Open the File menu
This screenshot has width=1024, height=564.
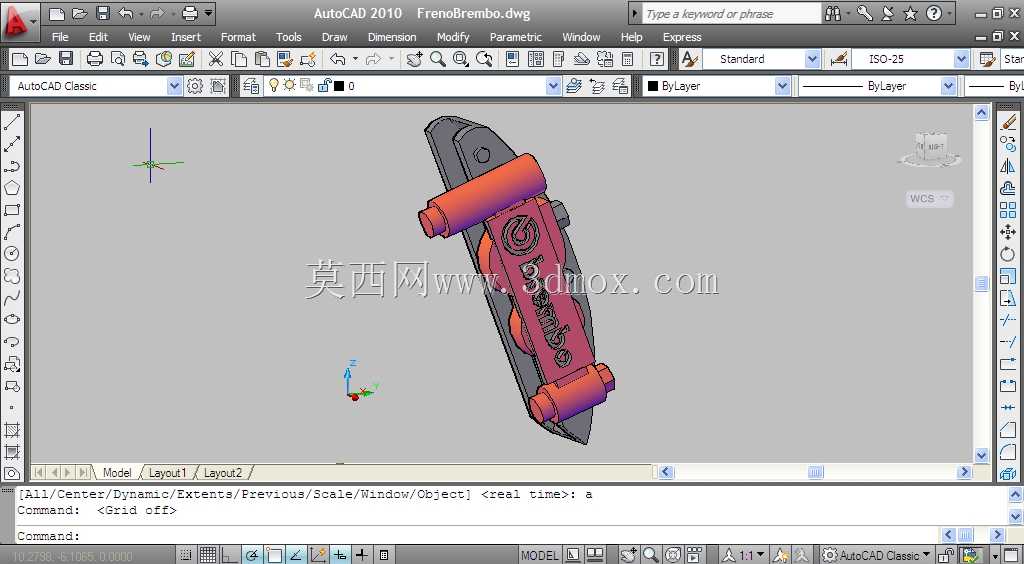point(60,37)
